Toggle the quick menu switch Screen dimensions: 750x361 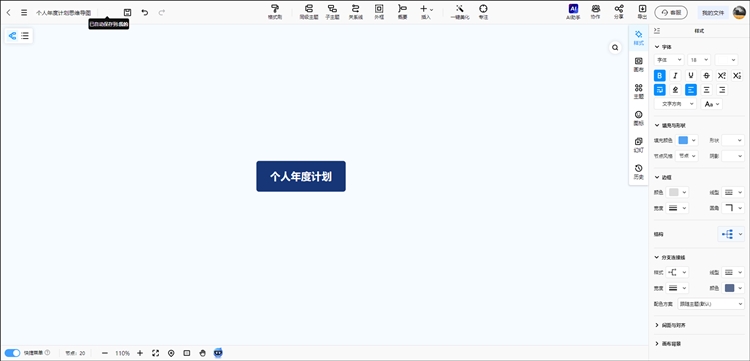(x=12, y=353)
